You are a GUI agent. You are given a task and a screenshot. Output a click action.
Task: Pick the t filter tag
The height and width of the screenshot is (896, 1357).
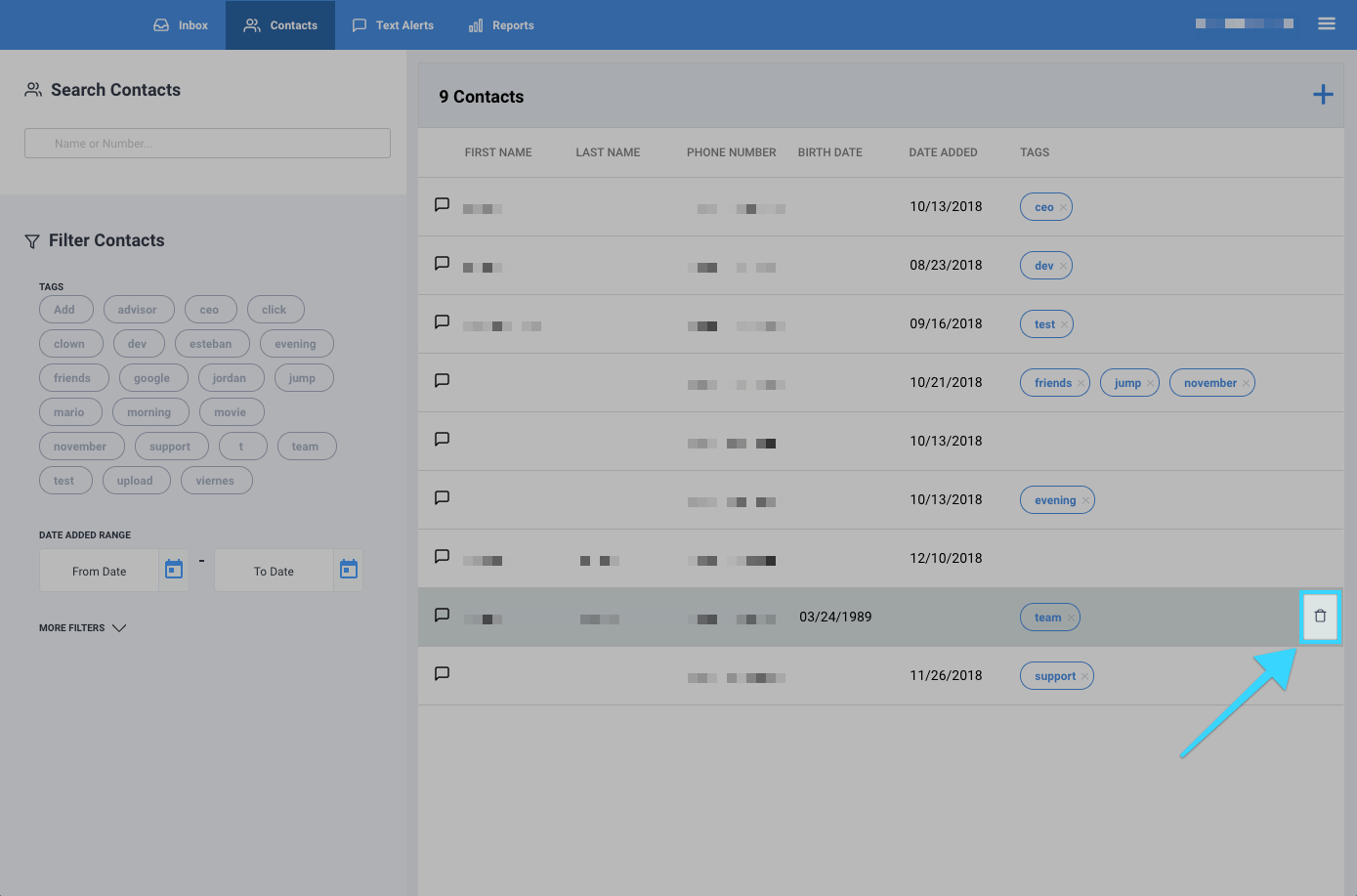pyautogui.click(x=243, y=447)
